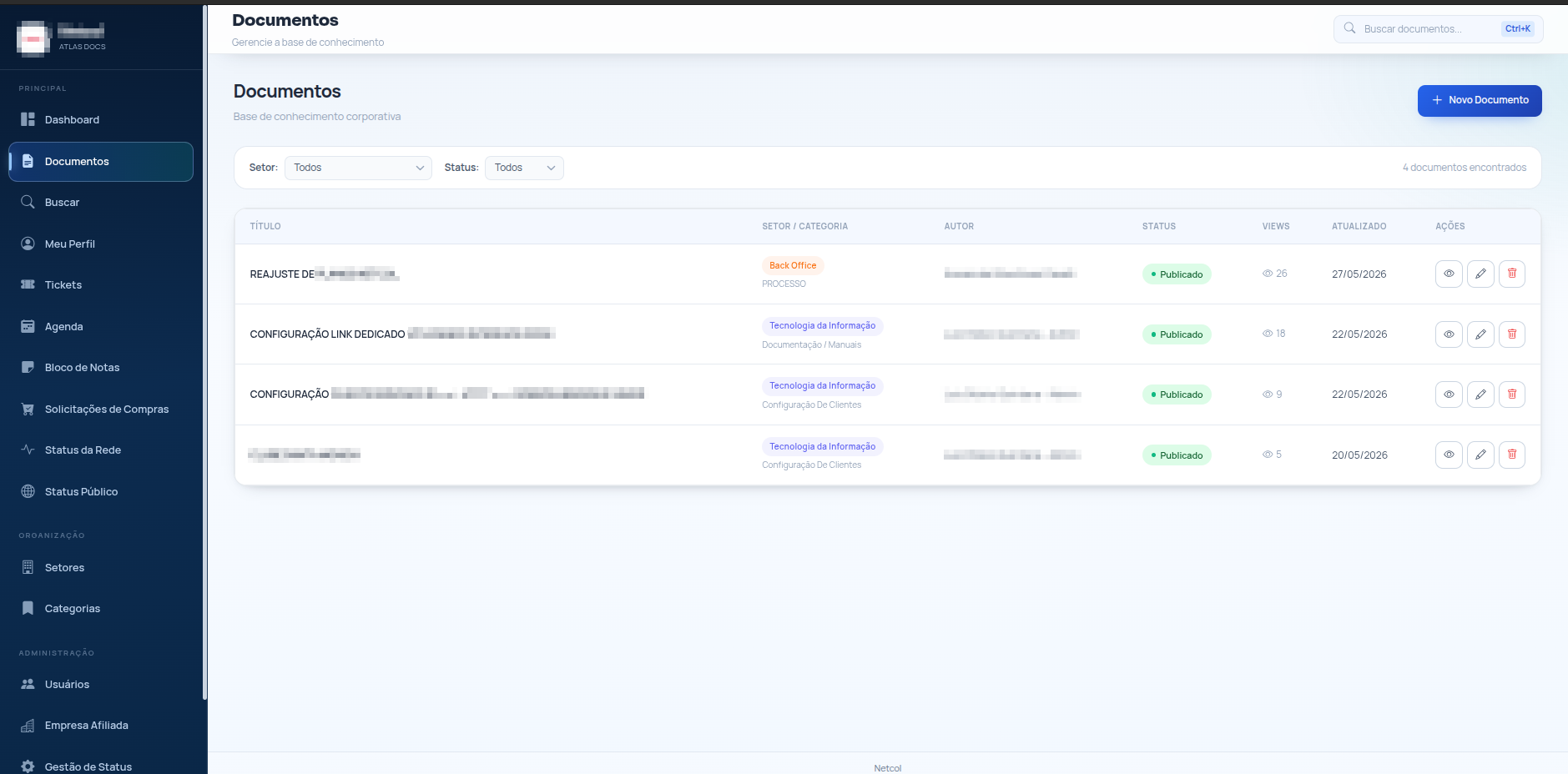Click the Empresa Afiliada icon
Viewport: 1568px width, 774px height.
coord(28,726)
